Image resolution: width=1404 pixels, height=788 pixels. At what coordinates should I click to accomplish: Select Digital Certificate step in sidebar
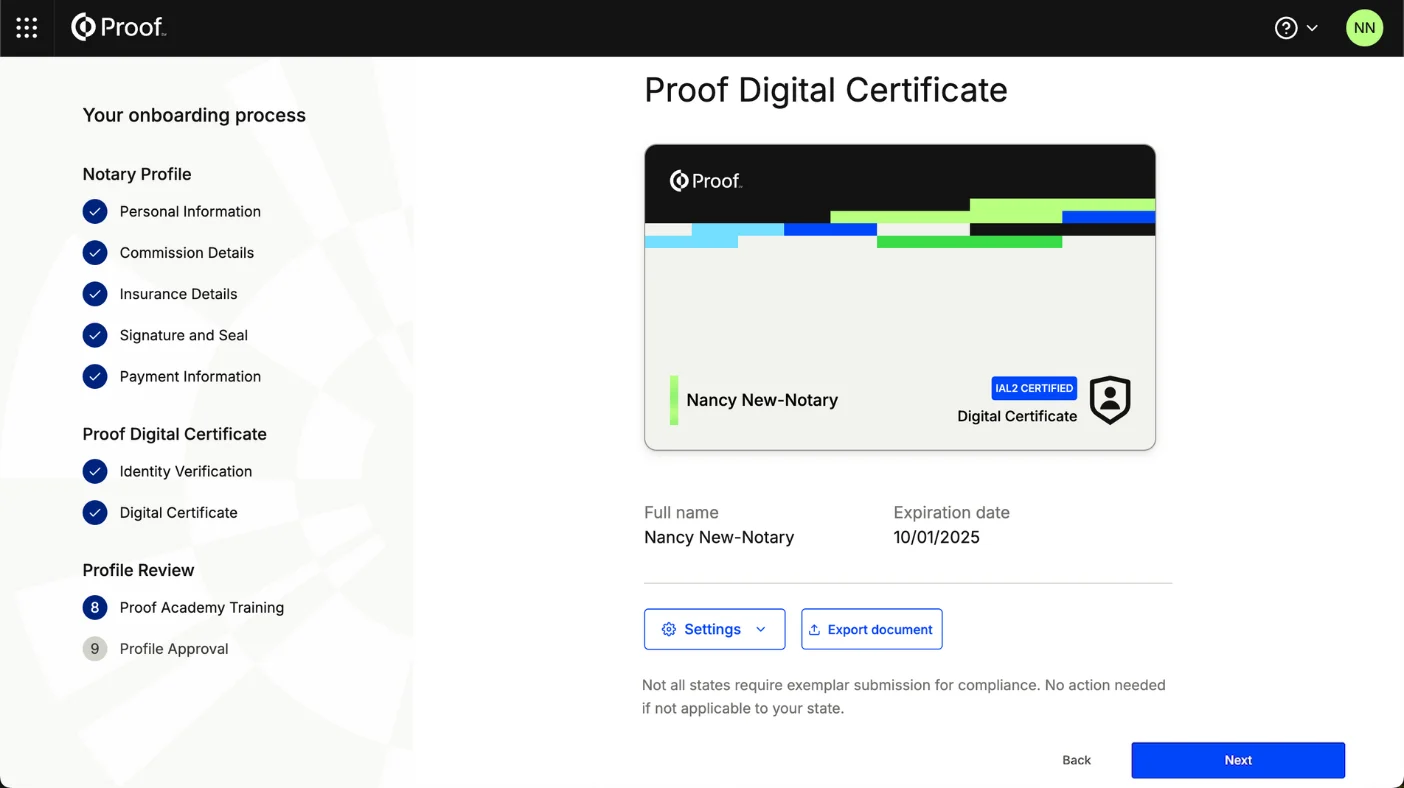click(x=179, y=513)
